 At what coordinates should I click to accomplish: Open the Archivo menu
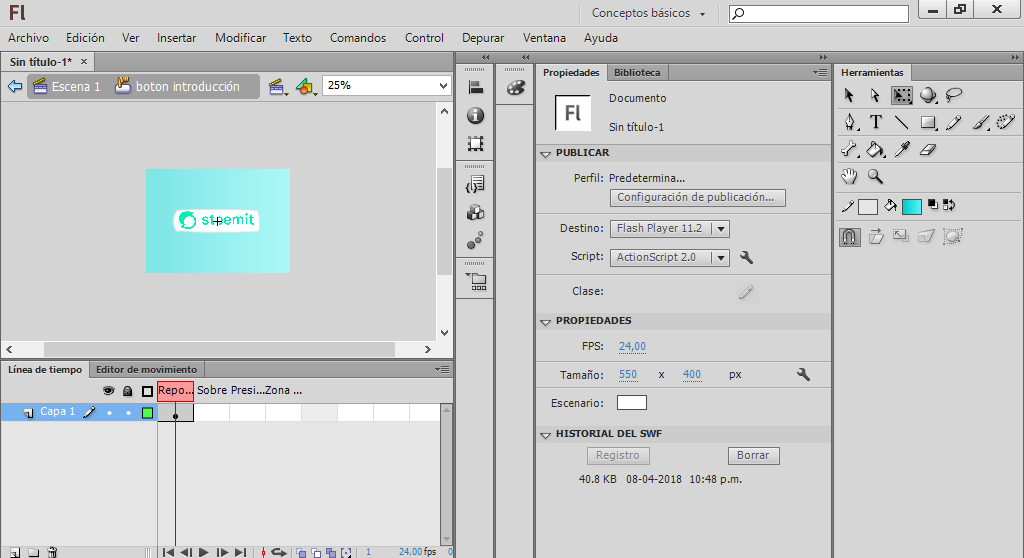click(x=28, y=38)
